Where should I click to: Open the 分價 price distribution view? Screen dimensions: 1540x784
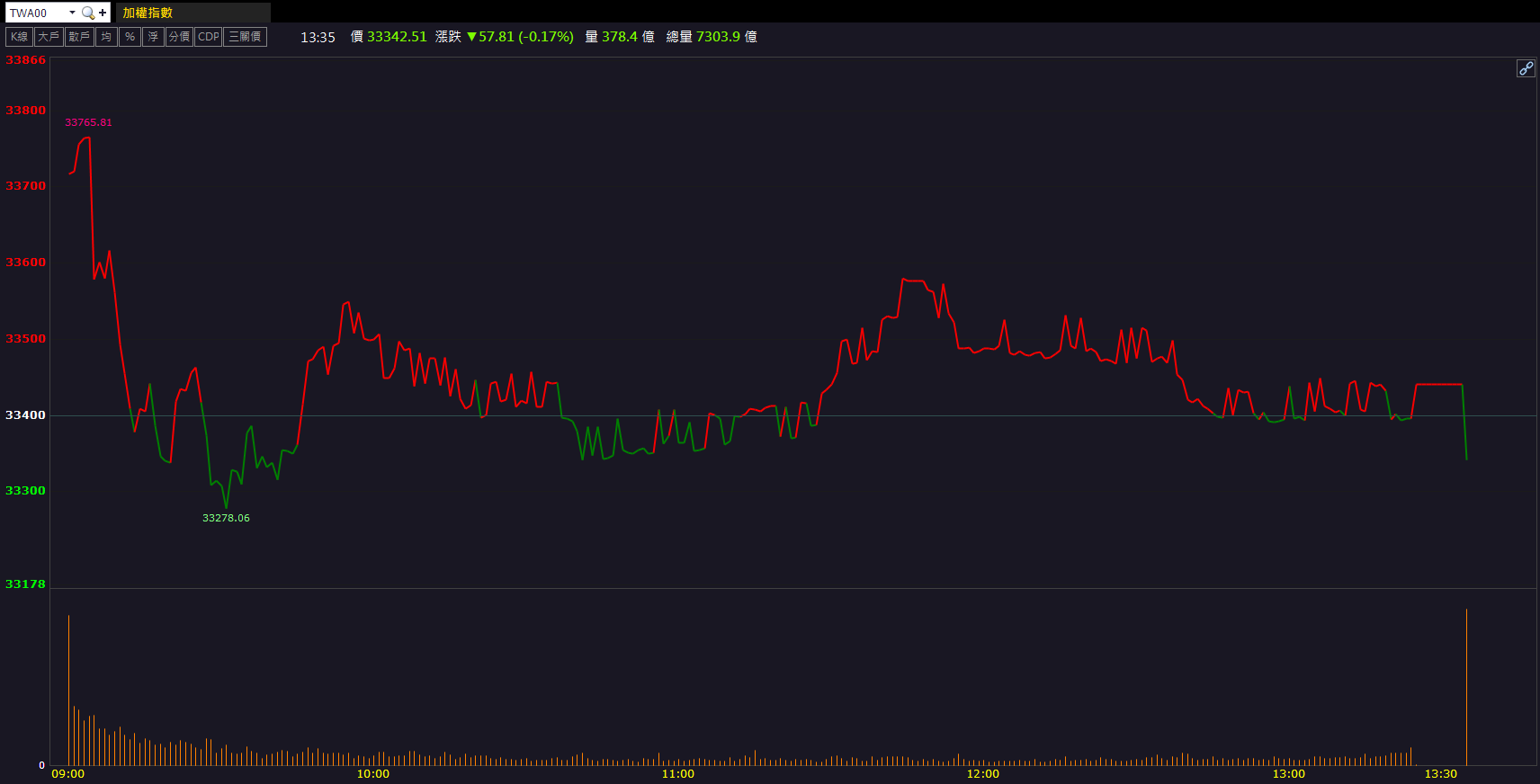(x=179, y=37)
